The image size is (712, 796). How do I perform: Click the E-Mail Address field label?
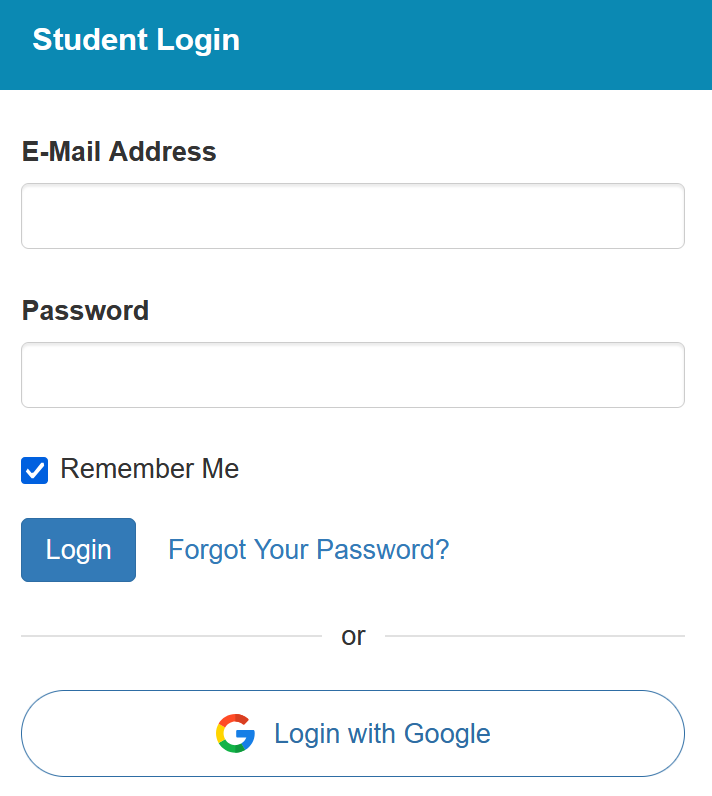click(x=119, y=151)
